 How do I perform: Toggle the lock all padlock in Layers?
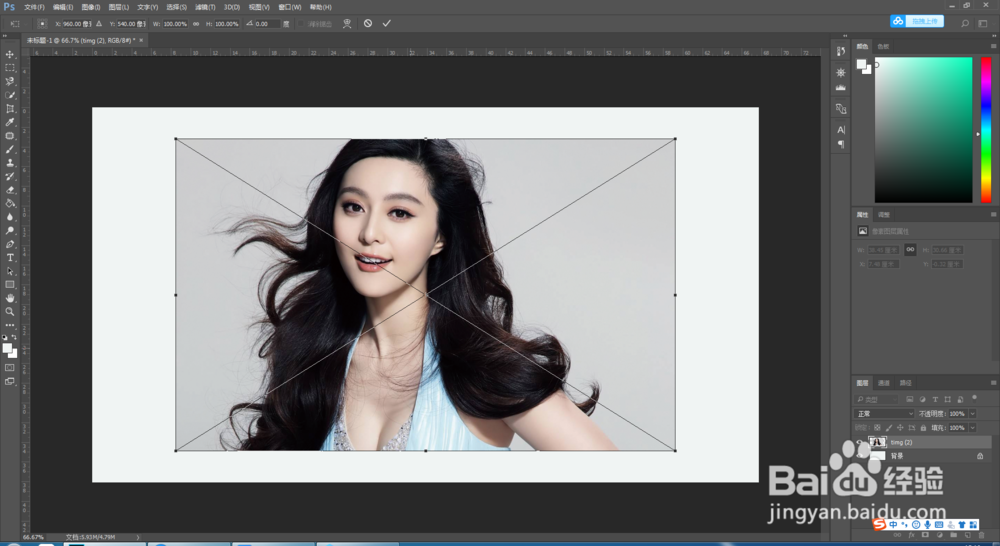click(923, 428)
